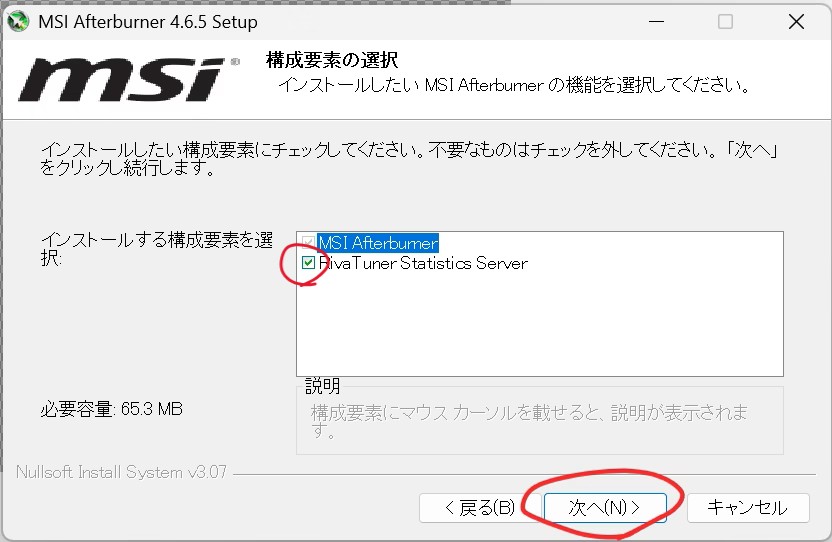Image resolution: width=832 pixels, height=542 pixels.
Task: Go back with the 戻る(B) button
Action: click(x=479, y=507)
